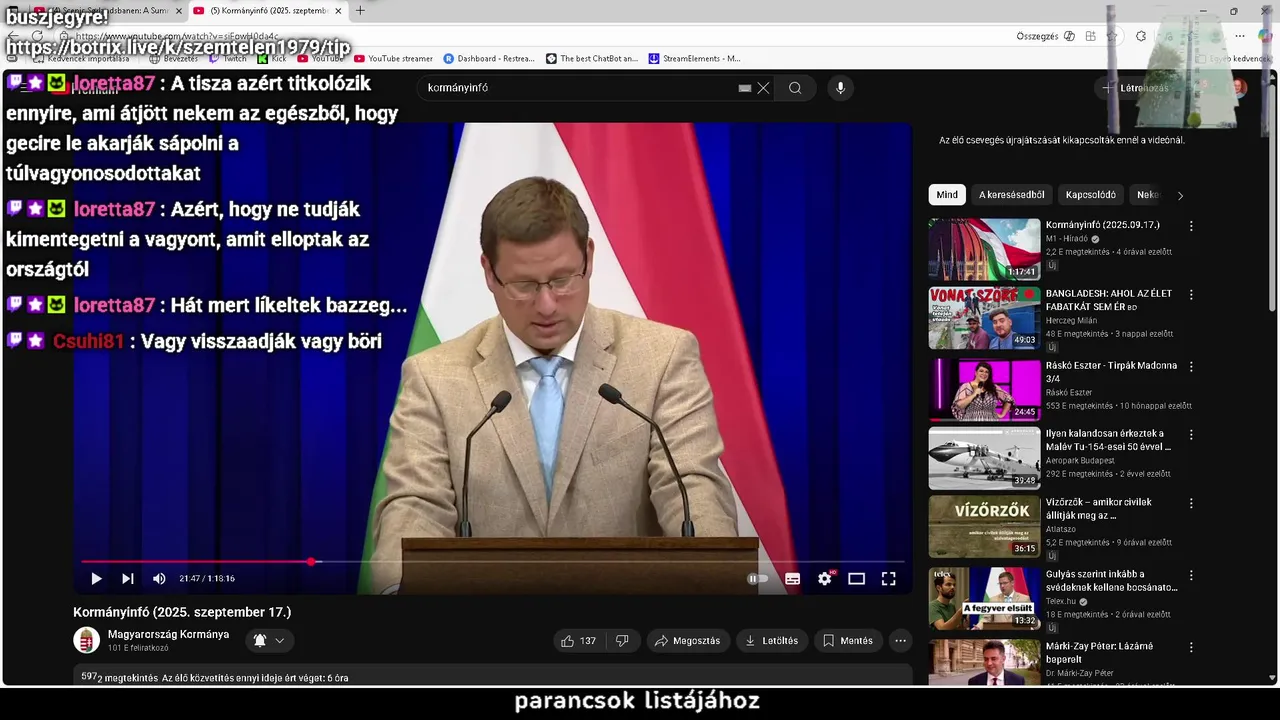Open a new browser tab with plus
The image size is (1280, 720).
(x=360, y=11)
